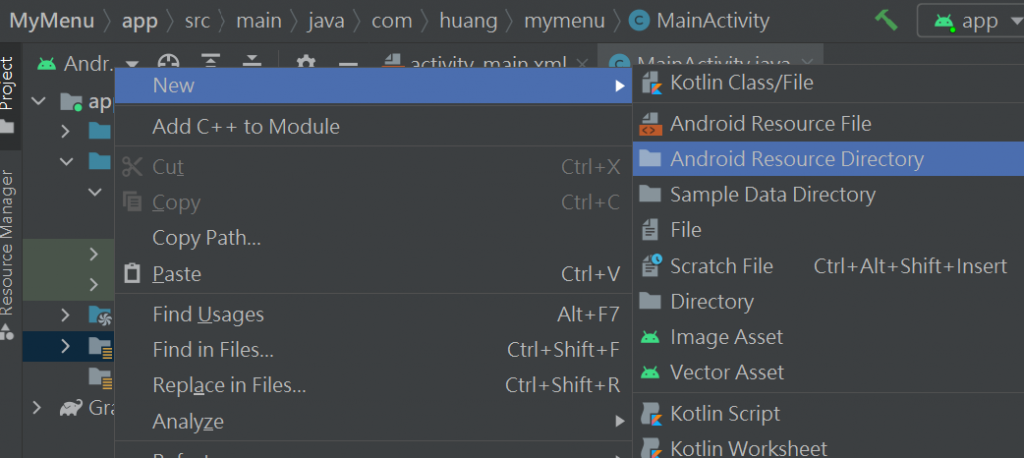Choose Sample Data Directory
1024x458 pixels.
click(828, 194)
